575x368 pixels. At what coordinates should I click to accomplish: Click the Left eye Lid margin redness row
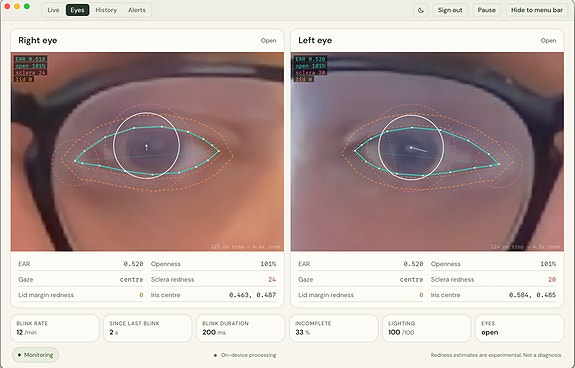[x=361, y=295]
